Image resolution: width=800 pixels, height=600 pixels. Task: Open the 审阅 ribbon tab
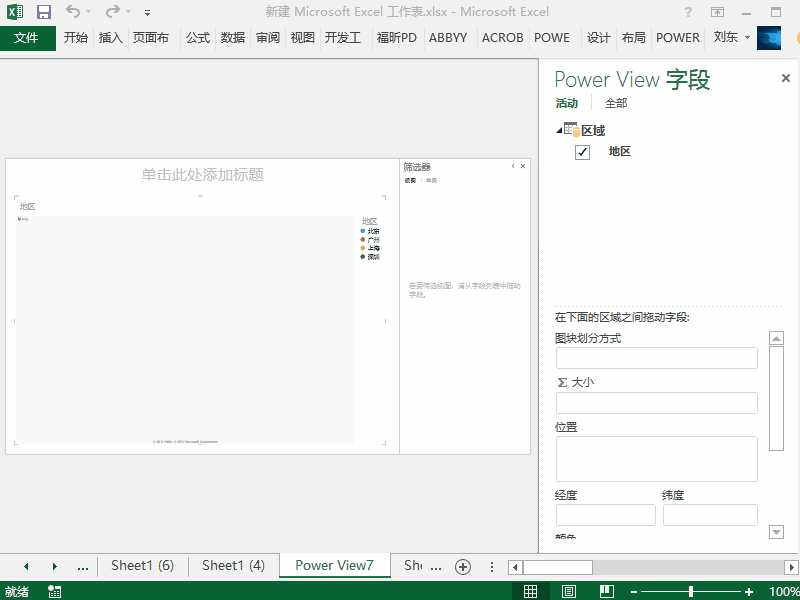pos(268,38)
